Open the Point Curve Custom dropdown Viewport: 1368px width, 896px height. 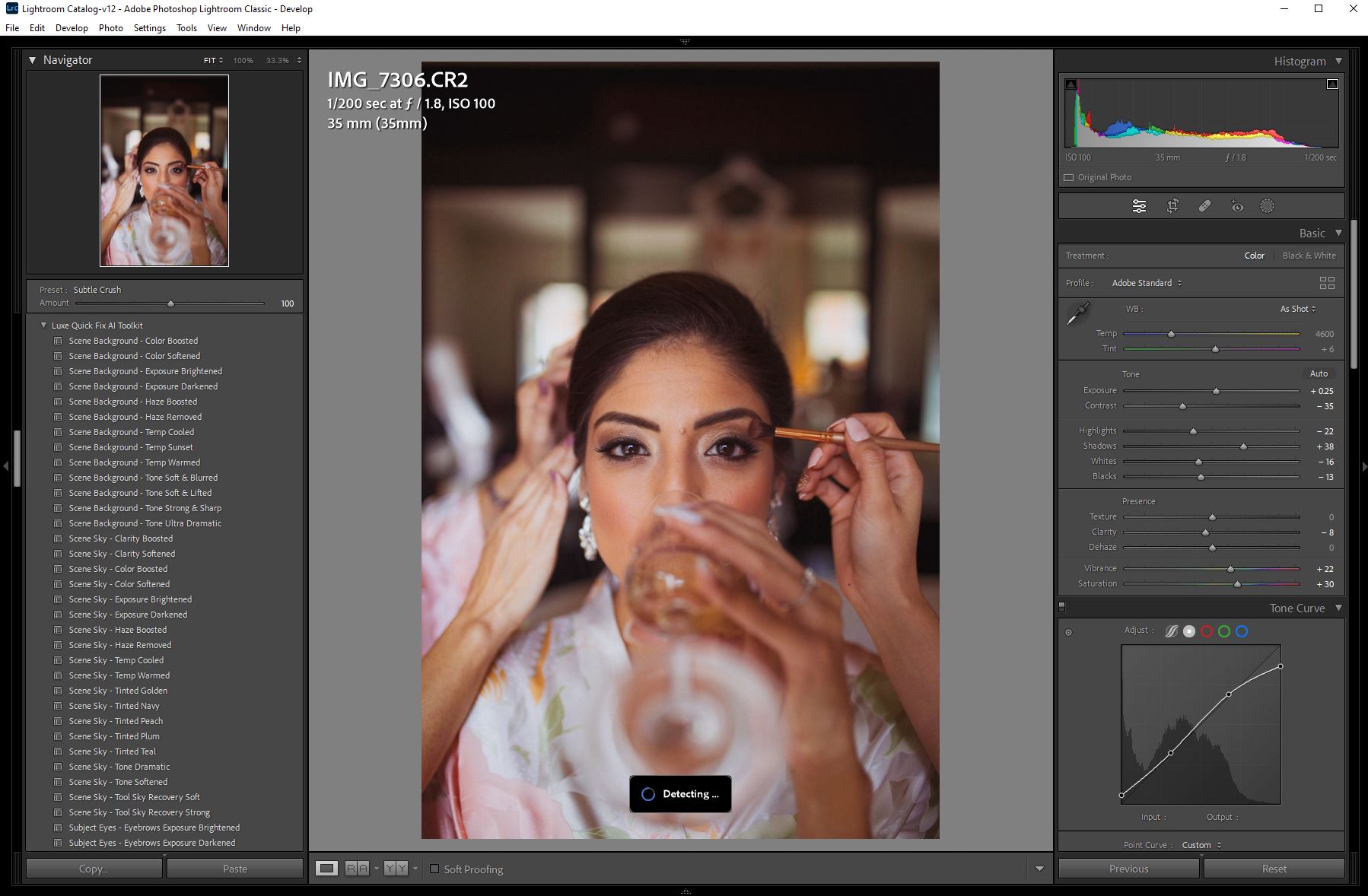pos(1201,845)
